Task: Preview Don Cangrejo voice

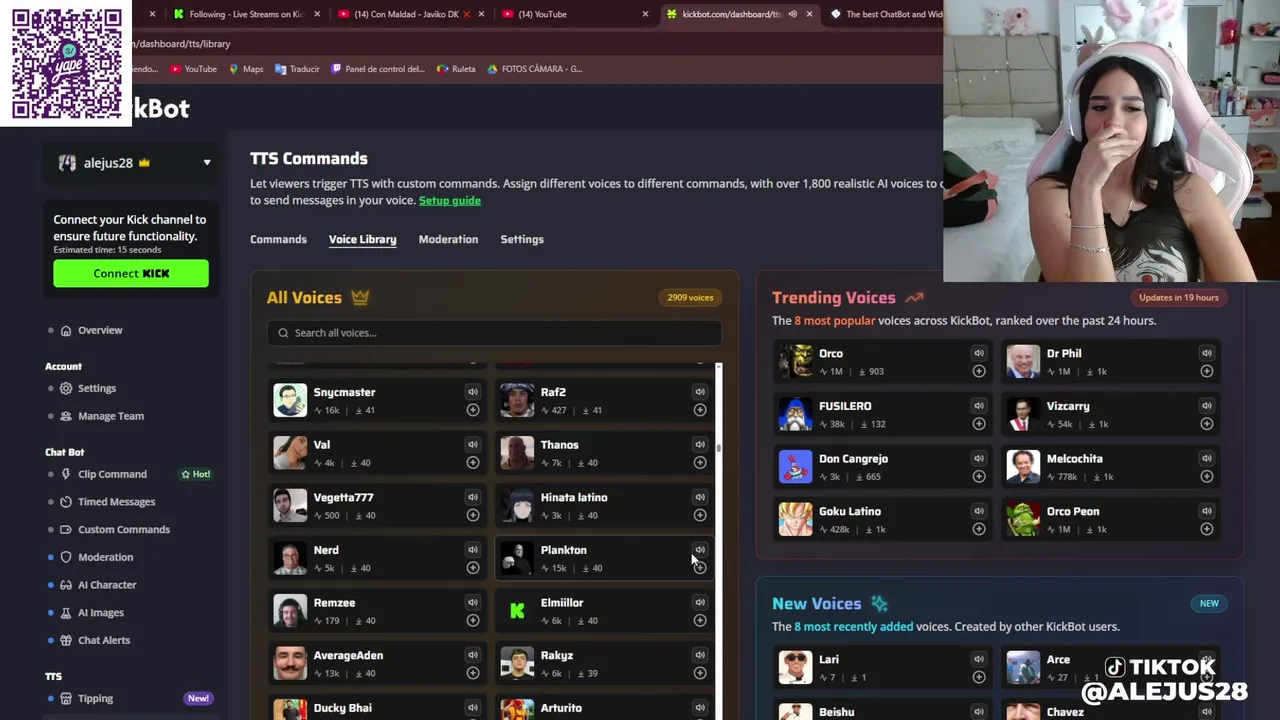Action: [x=979, y=459]
